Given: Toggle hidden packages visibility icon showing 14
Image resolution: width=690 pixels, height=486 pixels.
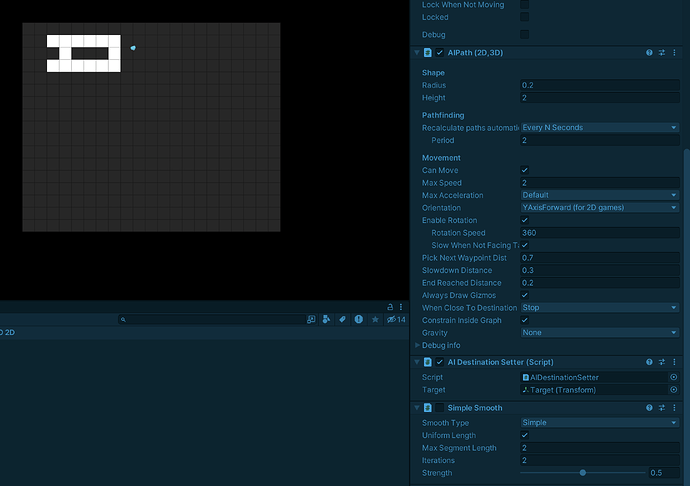Looking at the screenshot, I should pyautogui.click(x=396, y=320).
